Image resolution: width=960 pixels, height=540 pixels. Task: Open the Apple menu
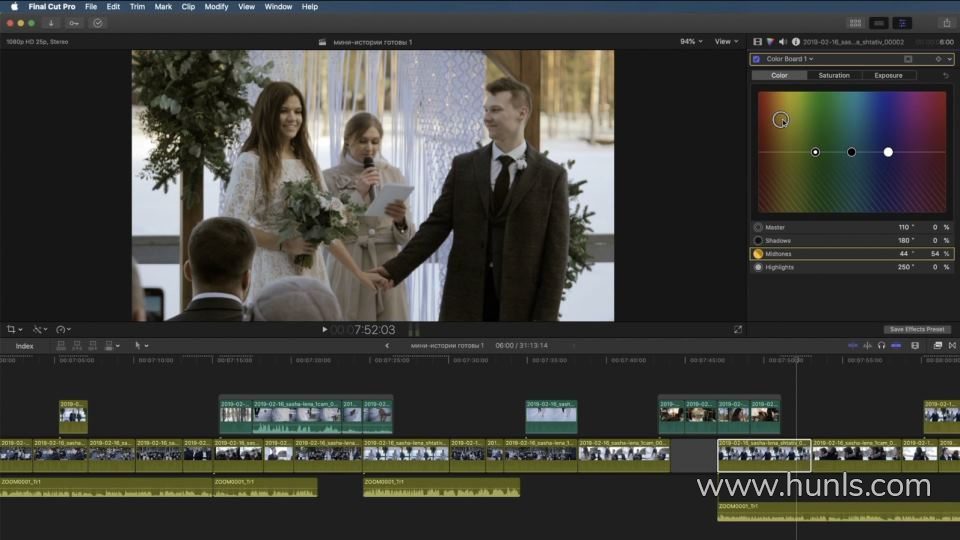[x=14, y=7]
